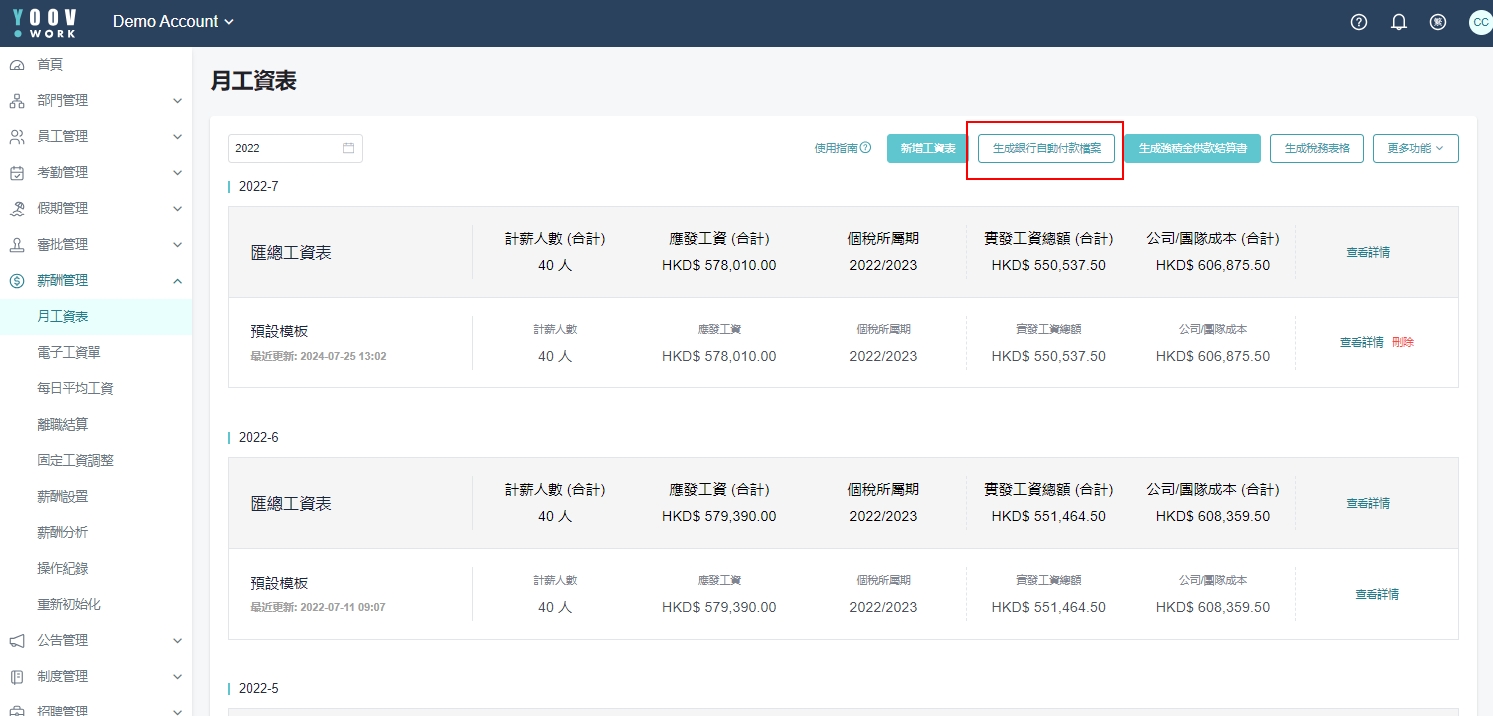Expand the 部門管理 sidebar section
This screenshot has height=716, width=1493.
point(177,101)
